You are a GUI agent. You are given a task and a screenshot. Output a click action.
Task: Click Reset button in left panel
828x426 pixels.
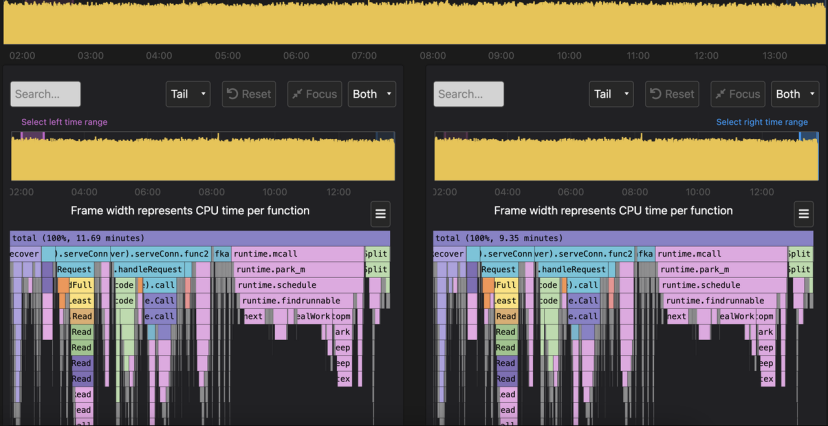[x=249, y=94]
